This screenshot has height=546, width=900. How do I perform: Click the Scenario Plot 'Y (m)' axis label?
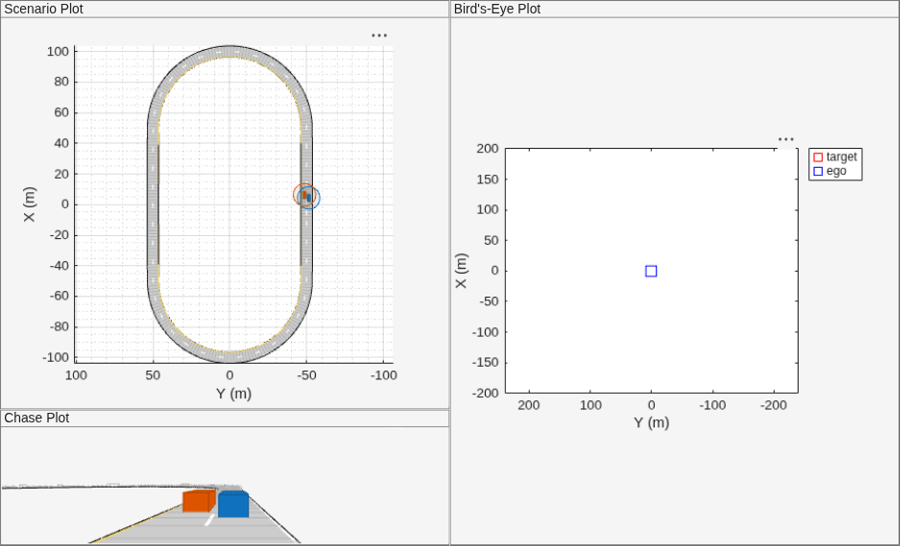[x=234, y=394]
